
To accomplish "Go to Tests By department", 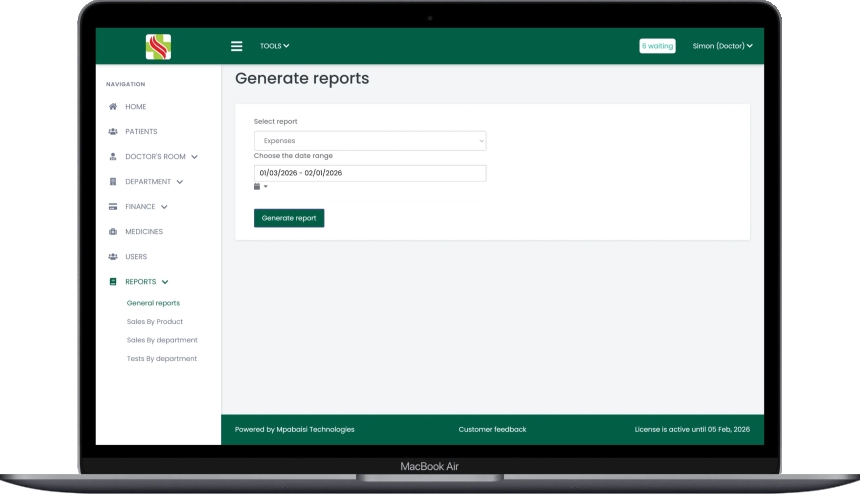I will point(162,358).
